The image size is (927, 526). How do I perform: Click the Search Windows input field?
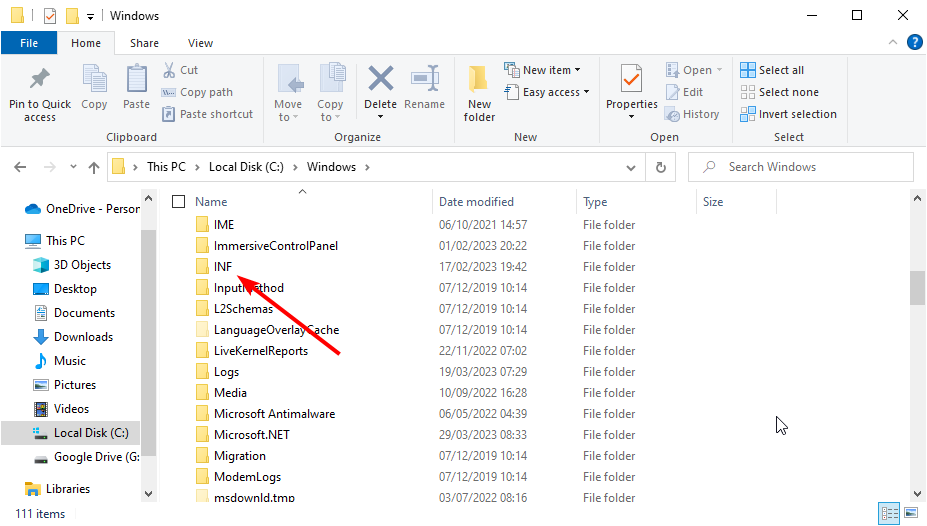(x=801, y=167)
